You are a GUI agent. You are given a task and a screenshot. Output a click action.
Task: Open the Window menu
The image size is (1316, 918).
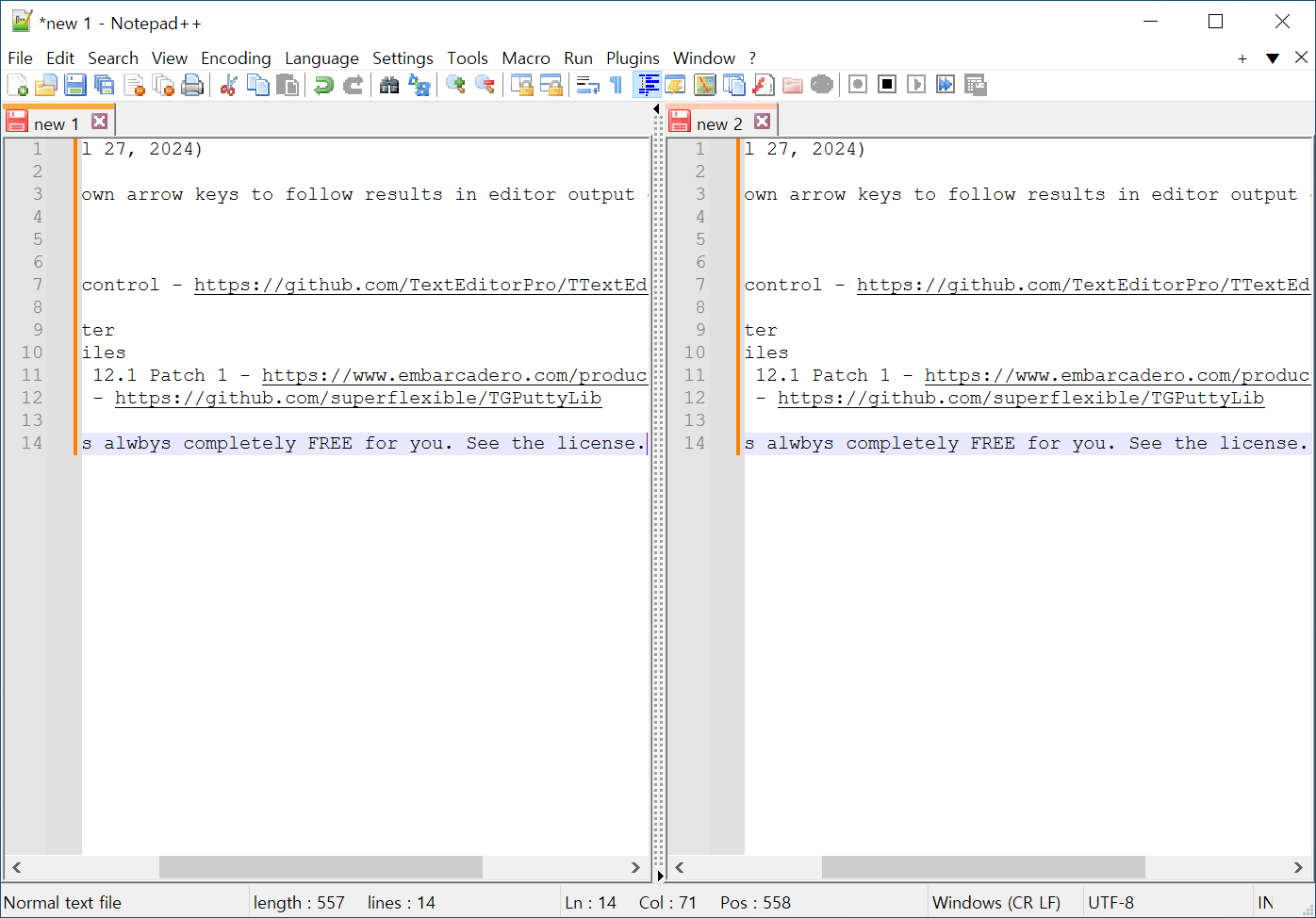[x=704, y=58]
